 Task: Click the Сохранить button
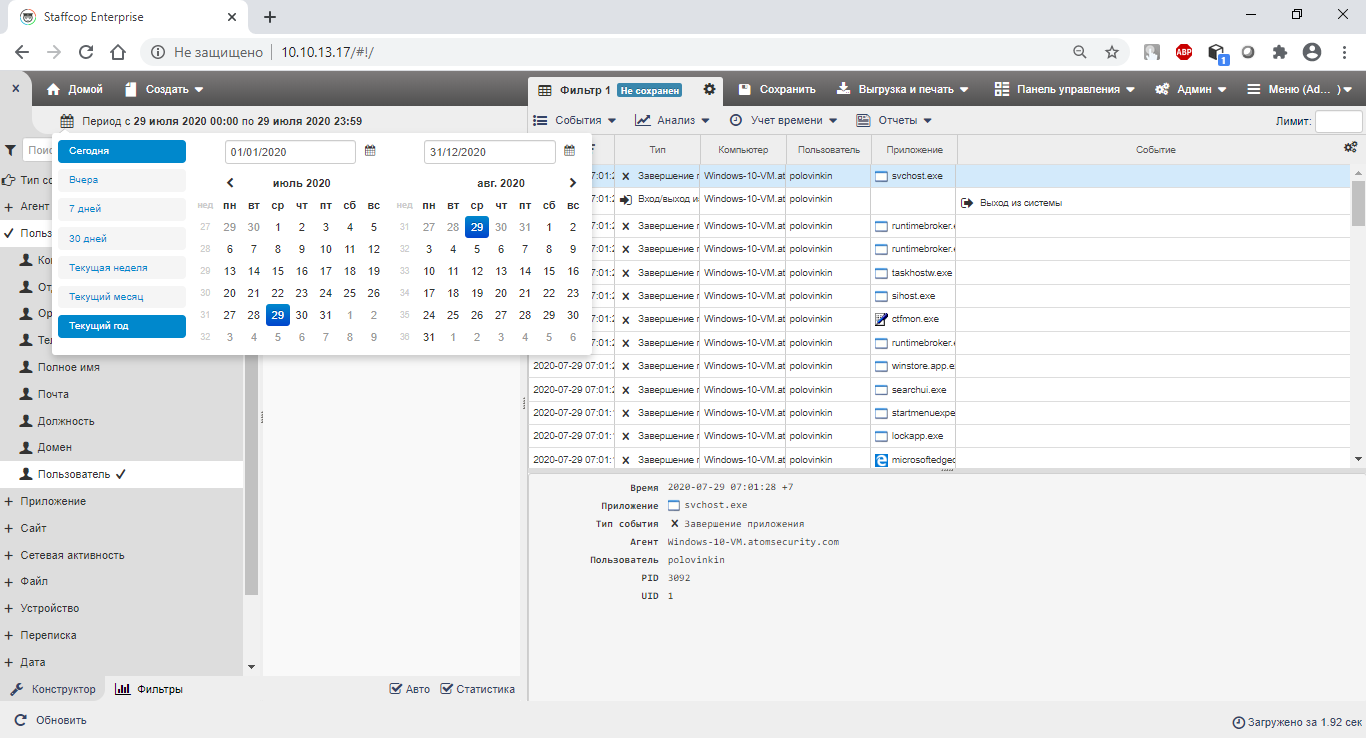(x=777, y=89)
